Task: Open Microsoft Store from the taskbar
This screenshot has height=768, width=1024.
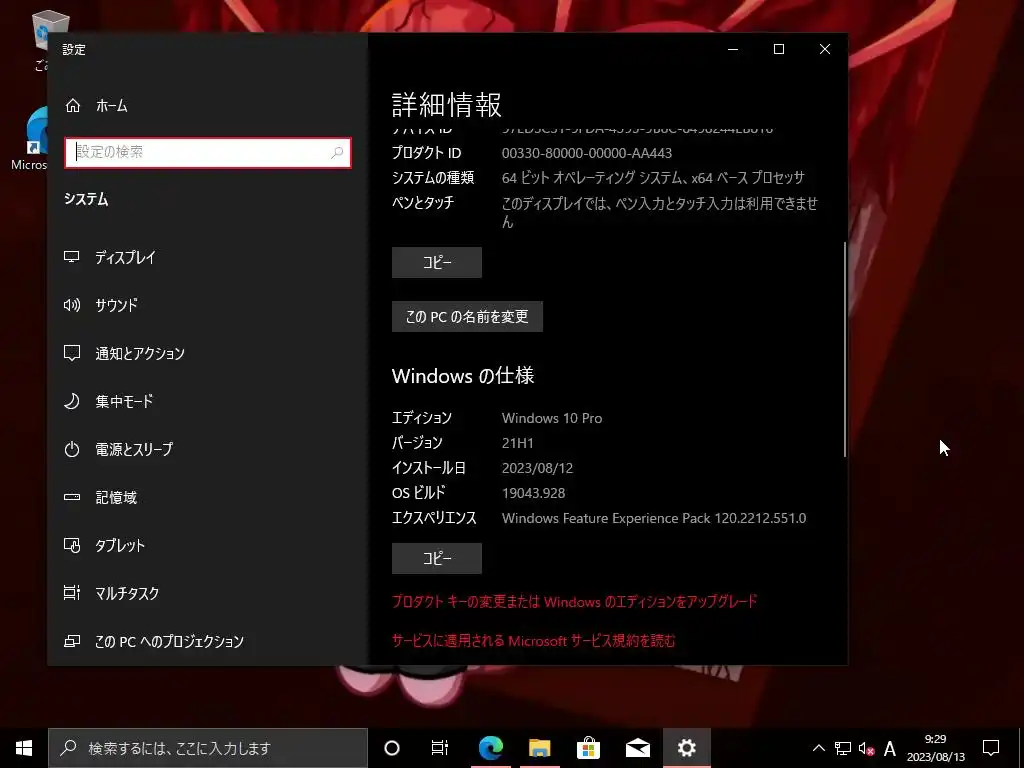Action: pyautogui.click(x=588, y=748)
